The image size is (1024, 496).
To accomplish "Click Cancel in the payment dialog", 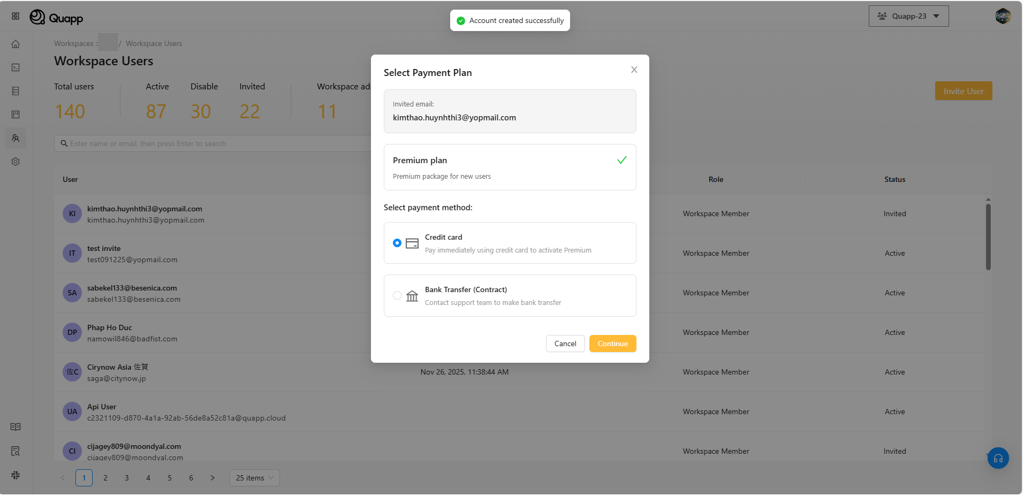I will click(x=566, y=343).
